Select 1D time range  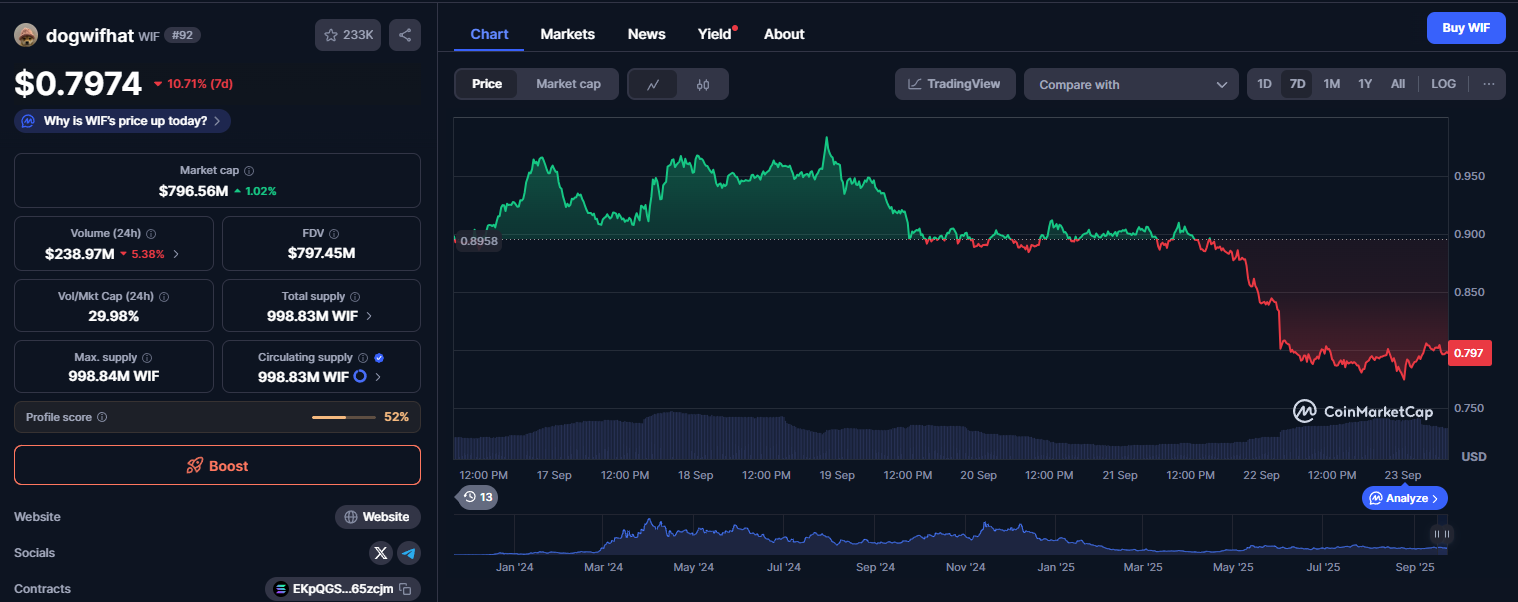[1264, 85]
